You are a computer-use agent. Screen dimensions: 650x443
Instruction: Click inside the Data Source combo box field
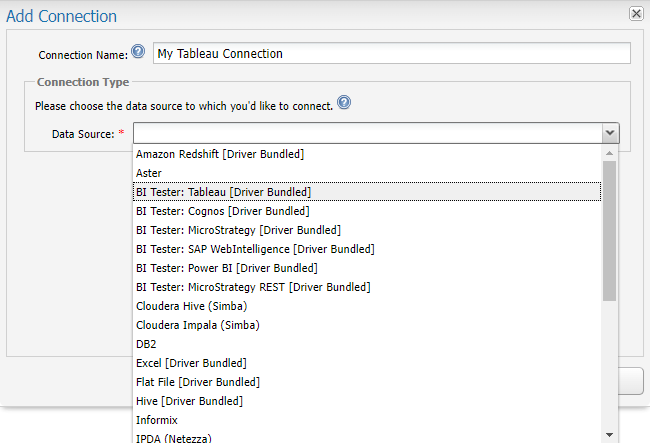(x=368, y=133)
